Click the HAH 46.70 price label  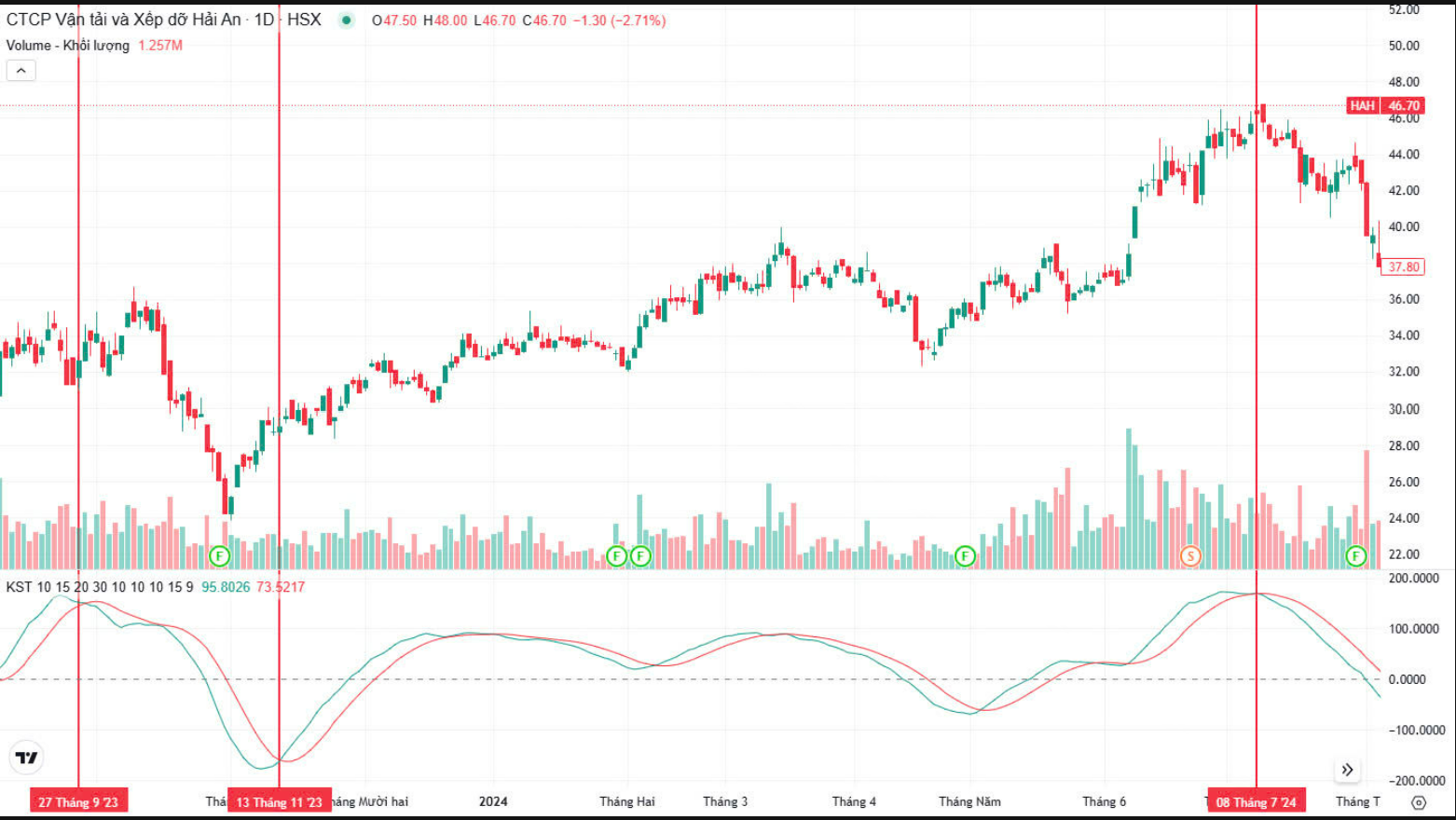click(1385, 105)
